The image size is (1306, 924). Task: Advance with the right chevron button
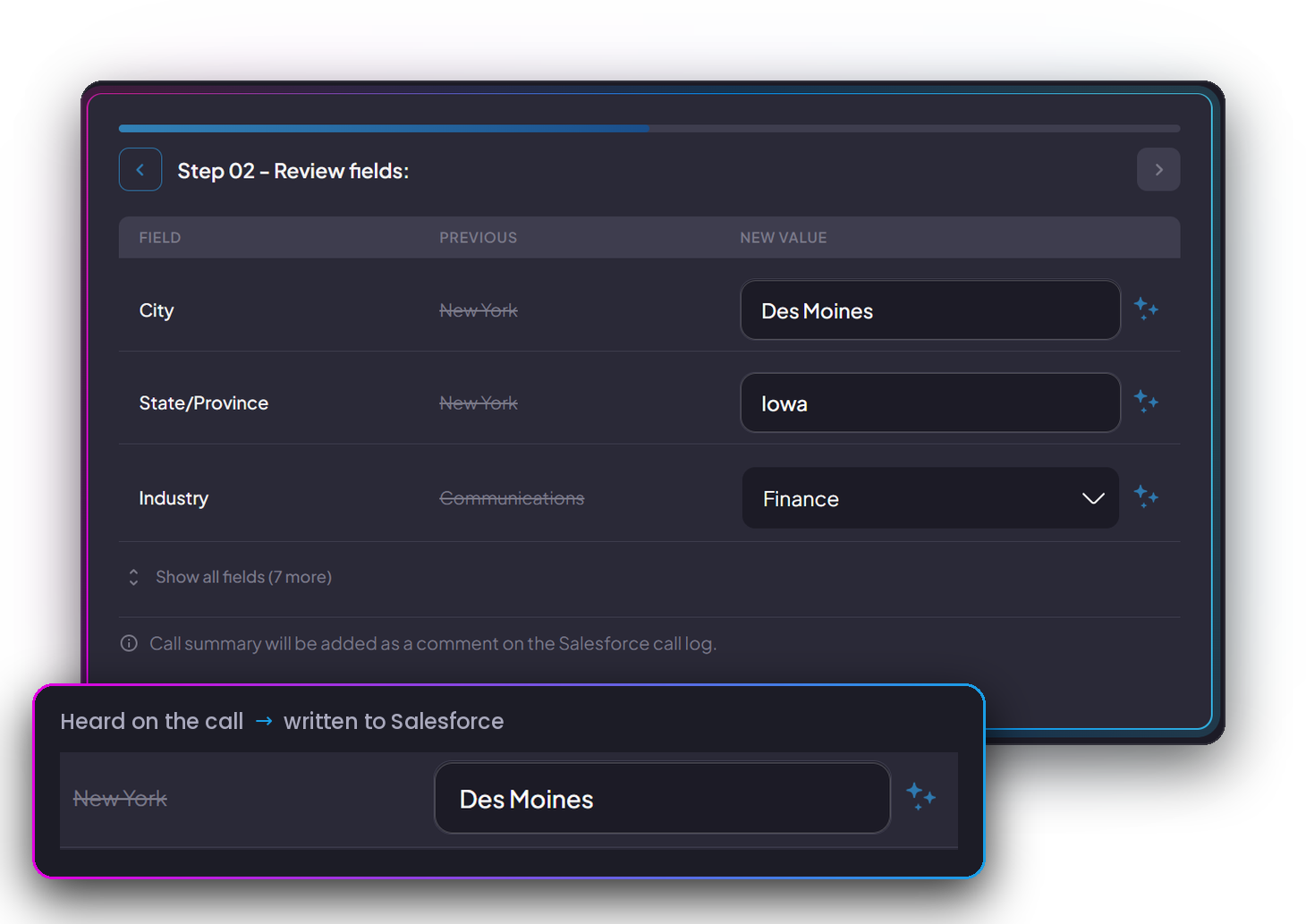[1158, 170]
